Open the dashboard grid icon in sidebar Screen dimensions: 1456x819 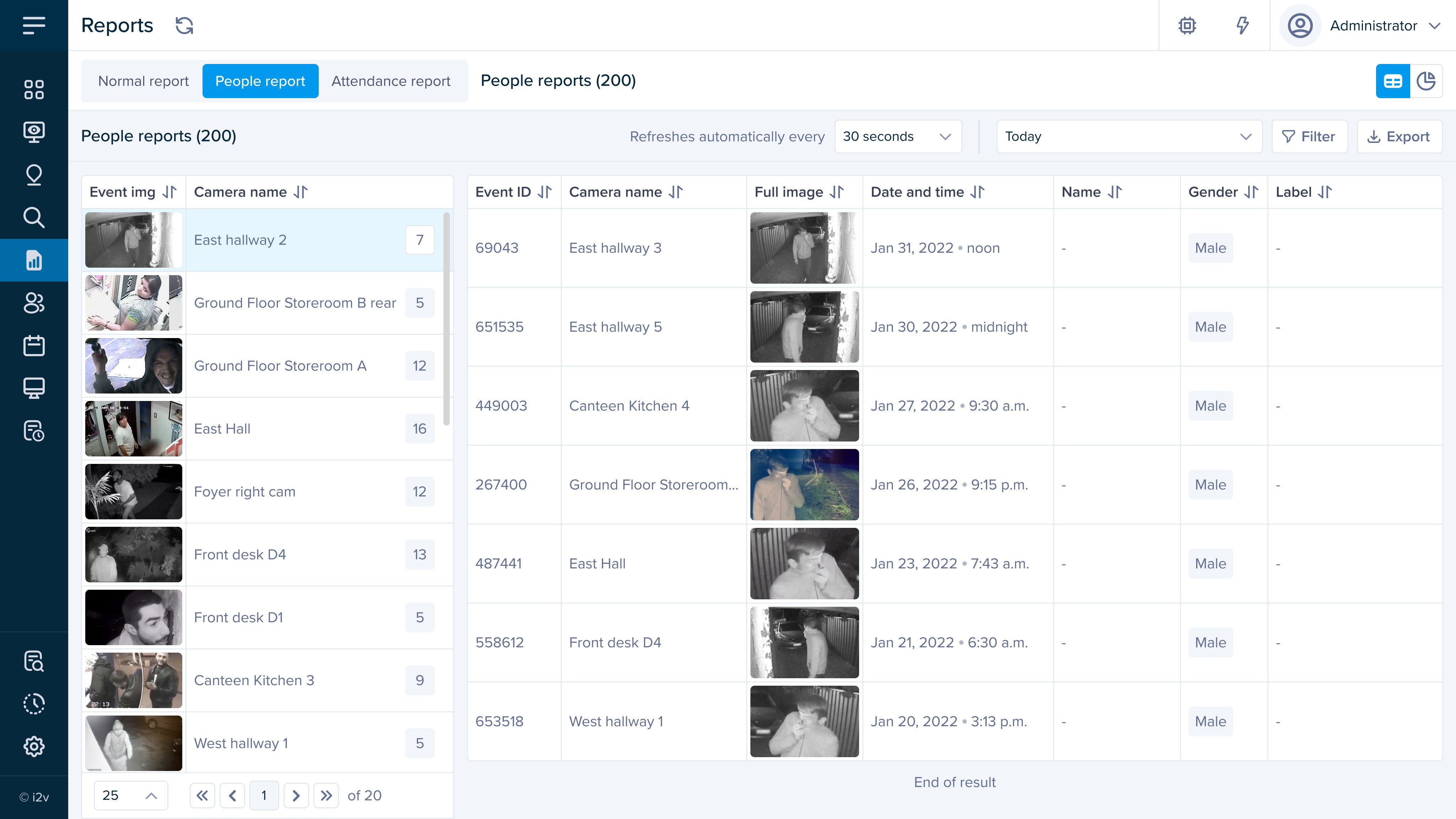point(34,89)
